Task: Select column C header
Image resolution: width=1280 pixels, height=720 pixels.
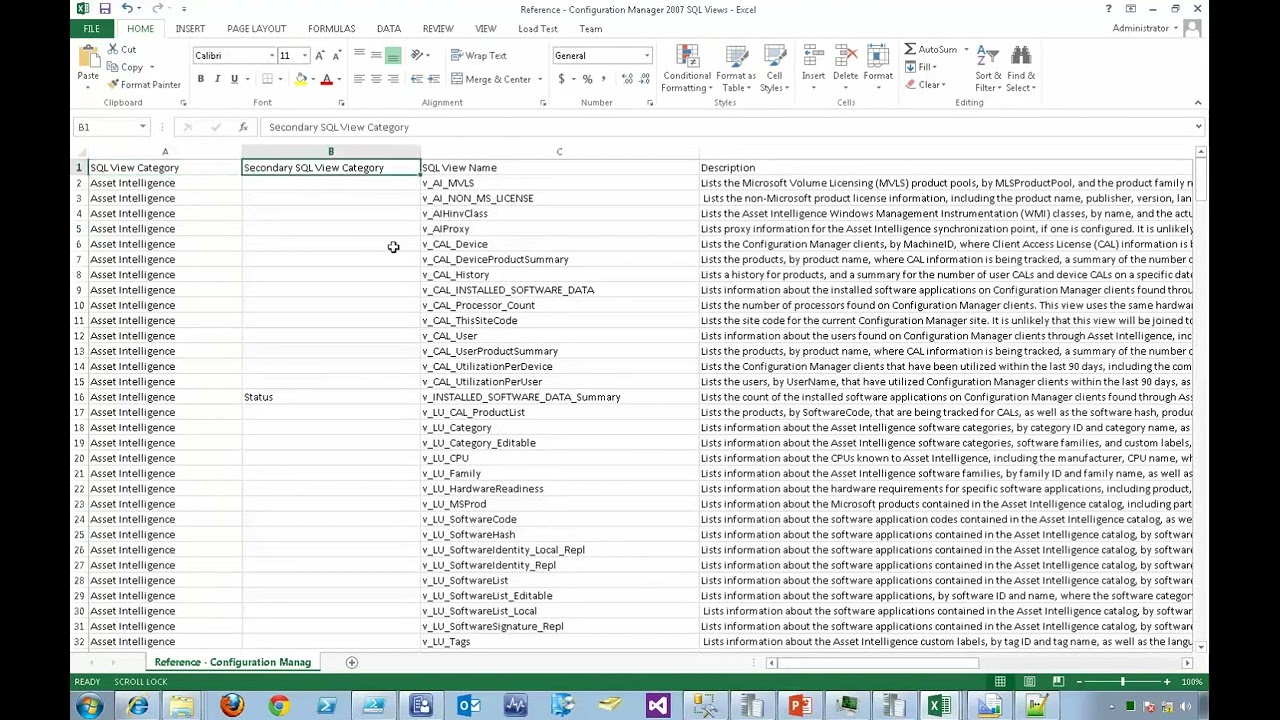Action: [559, 152]
